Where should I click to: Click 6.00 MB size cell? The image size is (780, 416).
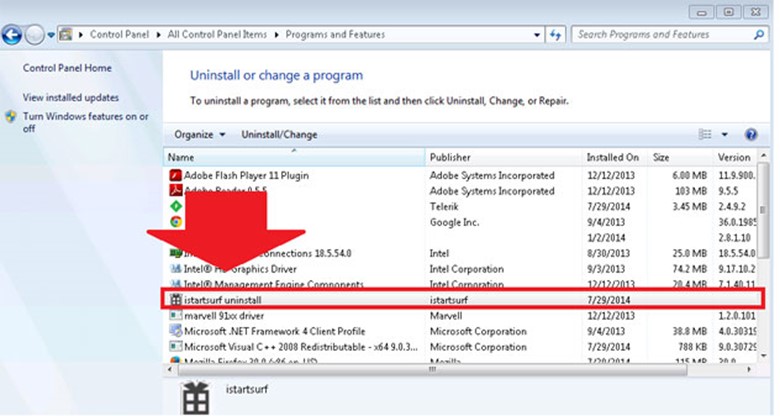689,176
